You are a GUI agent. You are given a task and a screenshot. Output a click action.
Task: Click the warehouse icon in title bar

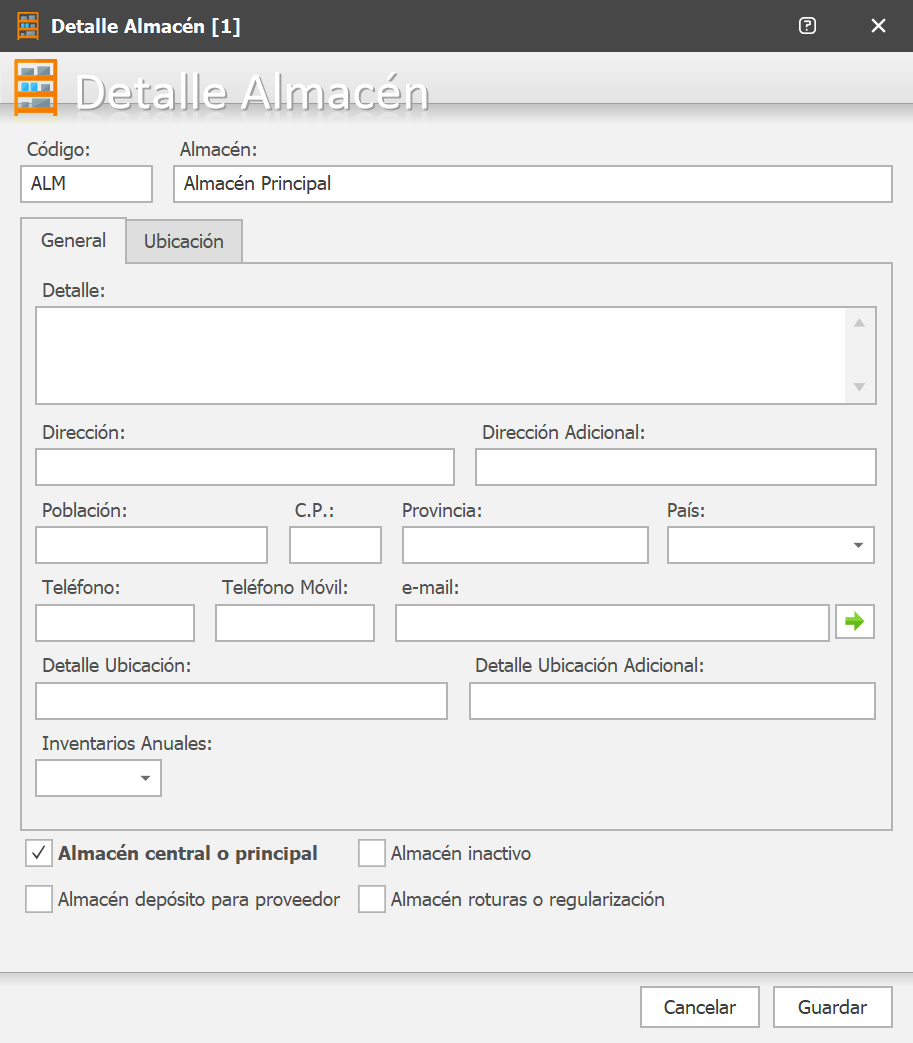click(x=28, y=26)
